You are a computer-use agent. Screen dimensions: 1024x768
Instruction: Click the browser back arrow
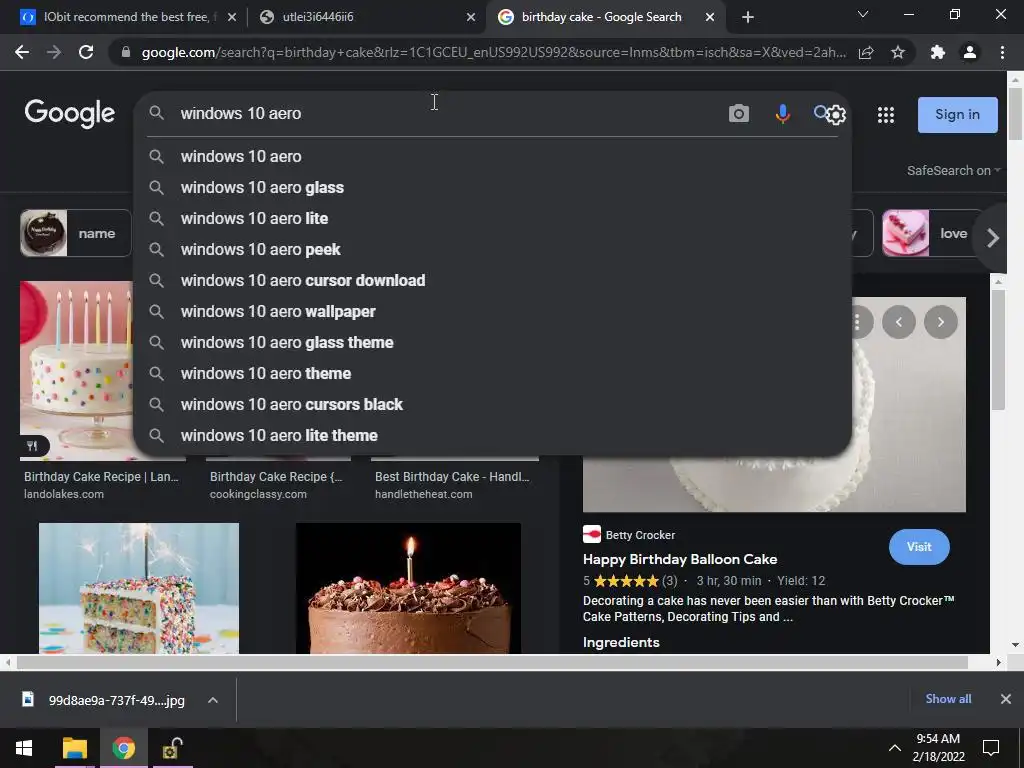[x=22, y=52]
